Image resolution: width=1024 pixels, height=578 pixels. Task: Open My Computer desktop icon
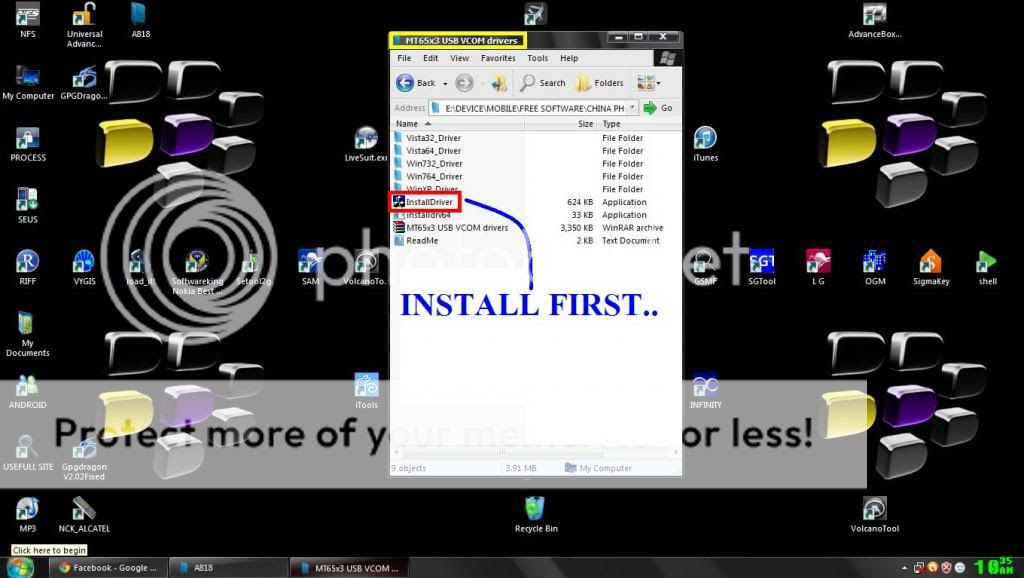tap(28, 82)
